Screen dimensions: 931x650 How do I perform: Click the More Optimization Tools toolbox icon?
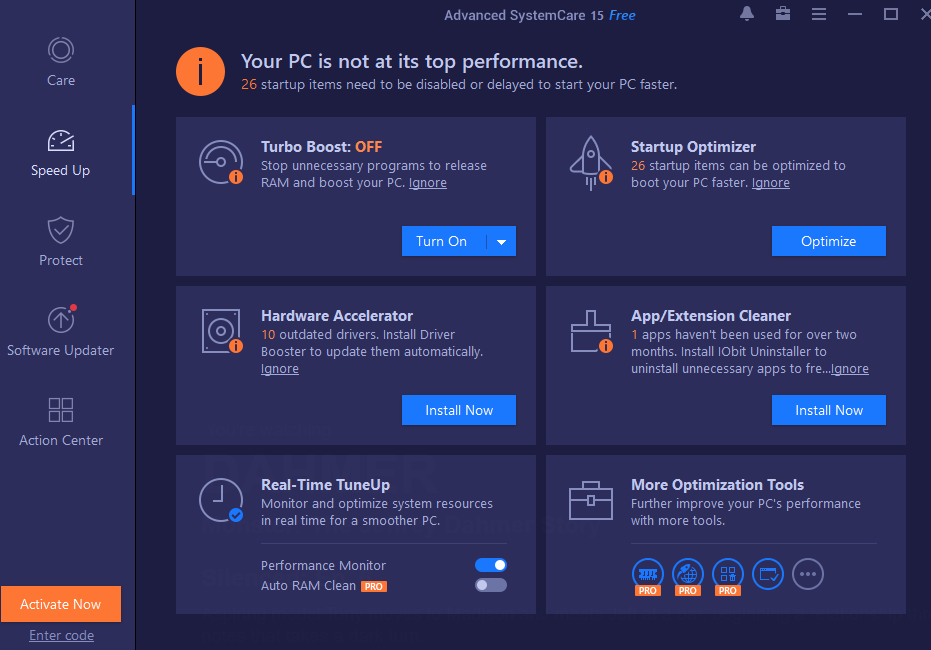coord(591,500)
